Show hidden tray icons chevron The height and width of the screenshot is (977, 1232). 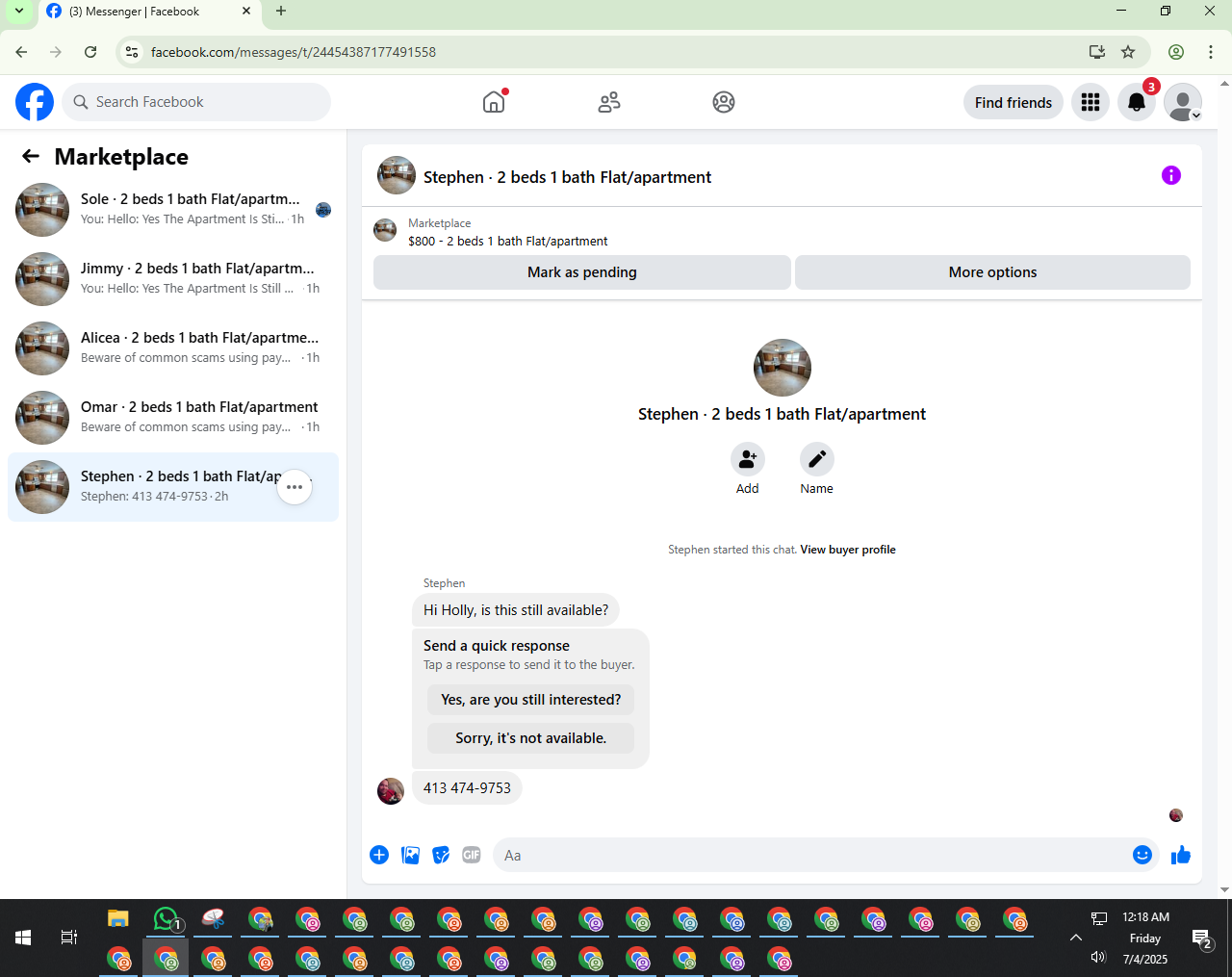coord(1076,938)
